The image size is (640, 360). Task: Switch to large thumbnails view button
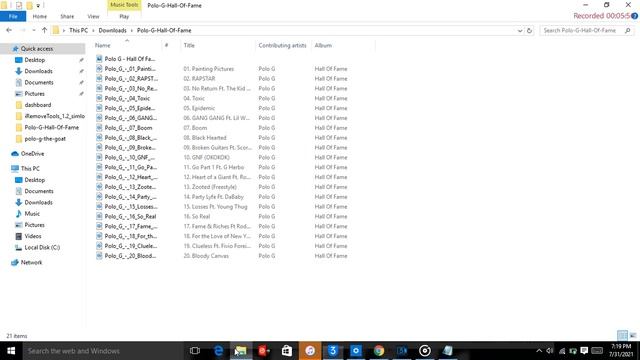pos(633,336)
